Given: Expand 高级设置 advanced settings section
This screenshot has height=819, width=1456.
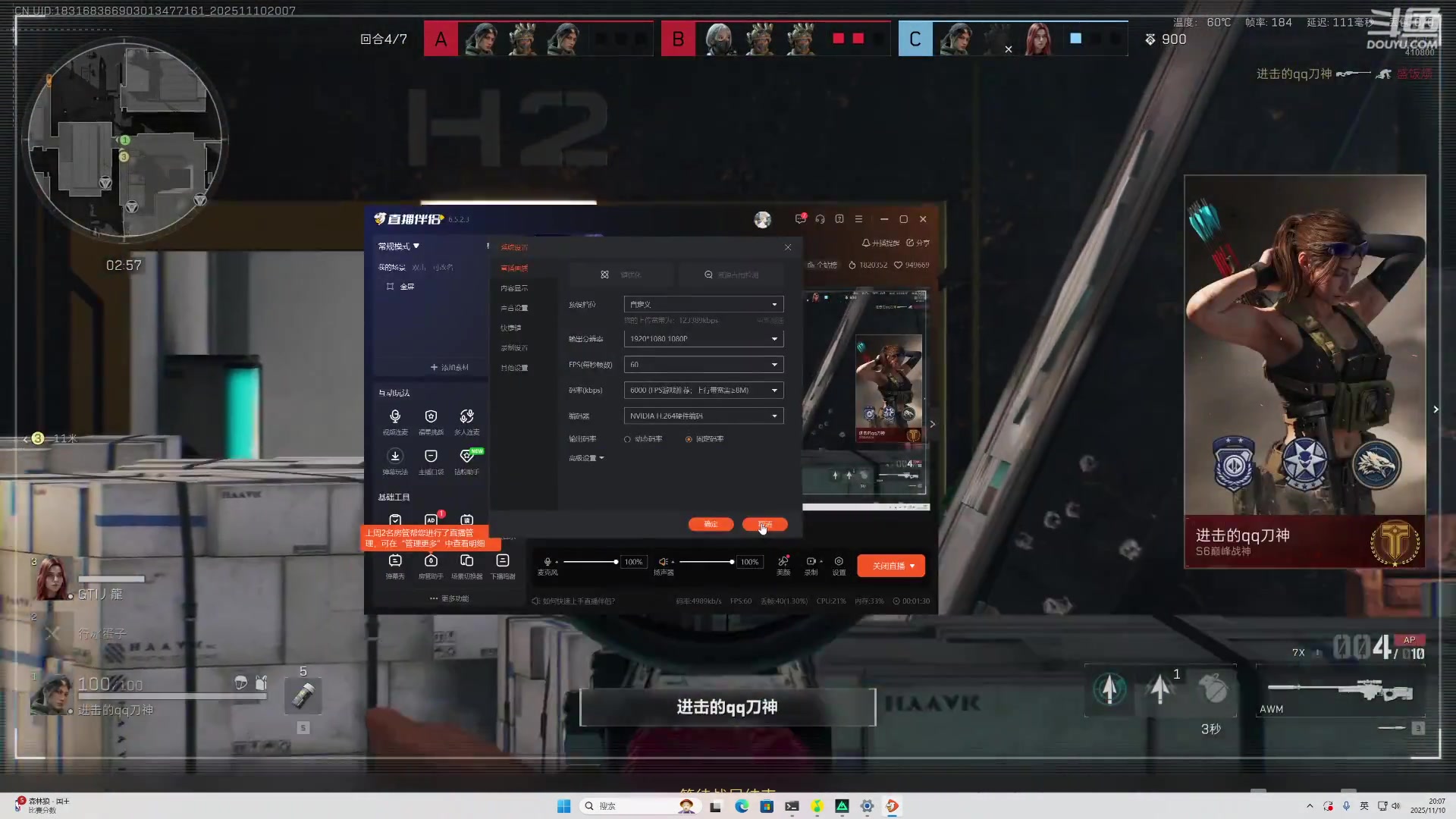Looking at the screenshot, I should click(x=586, y=458).
